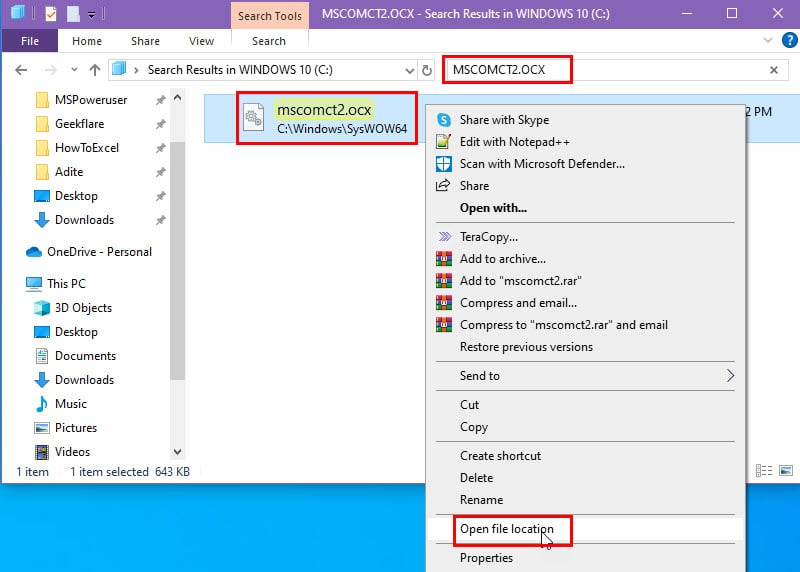The height and width of the screenshot is (572, 800).
Task: Click WinRAR icon beside Add to "mscomct2.rar"
Action: pyautogui.click(x=444, y=281)
